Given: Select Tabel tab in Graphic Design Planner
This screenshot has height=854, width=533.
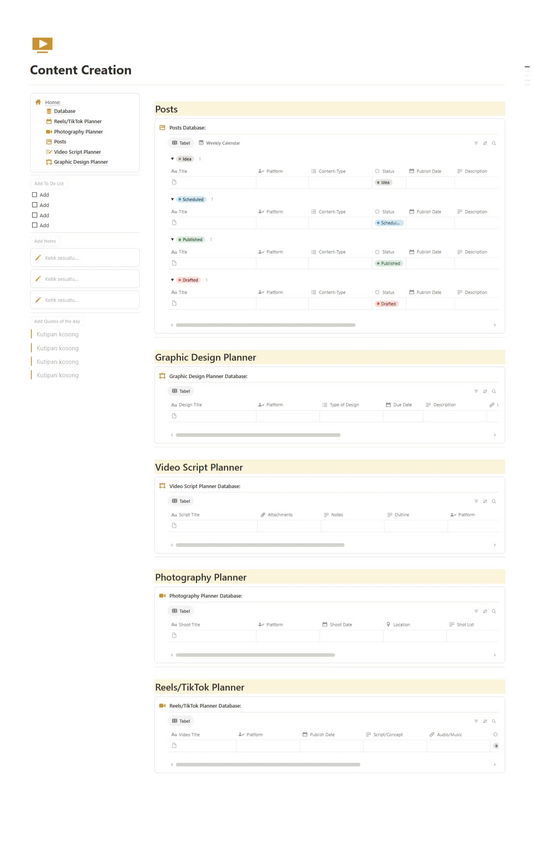Looking at the screenshot, I should [181, 391].
